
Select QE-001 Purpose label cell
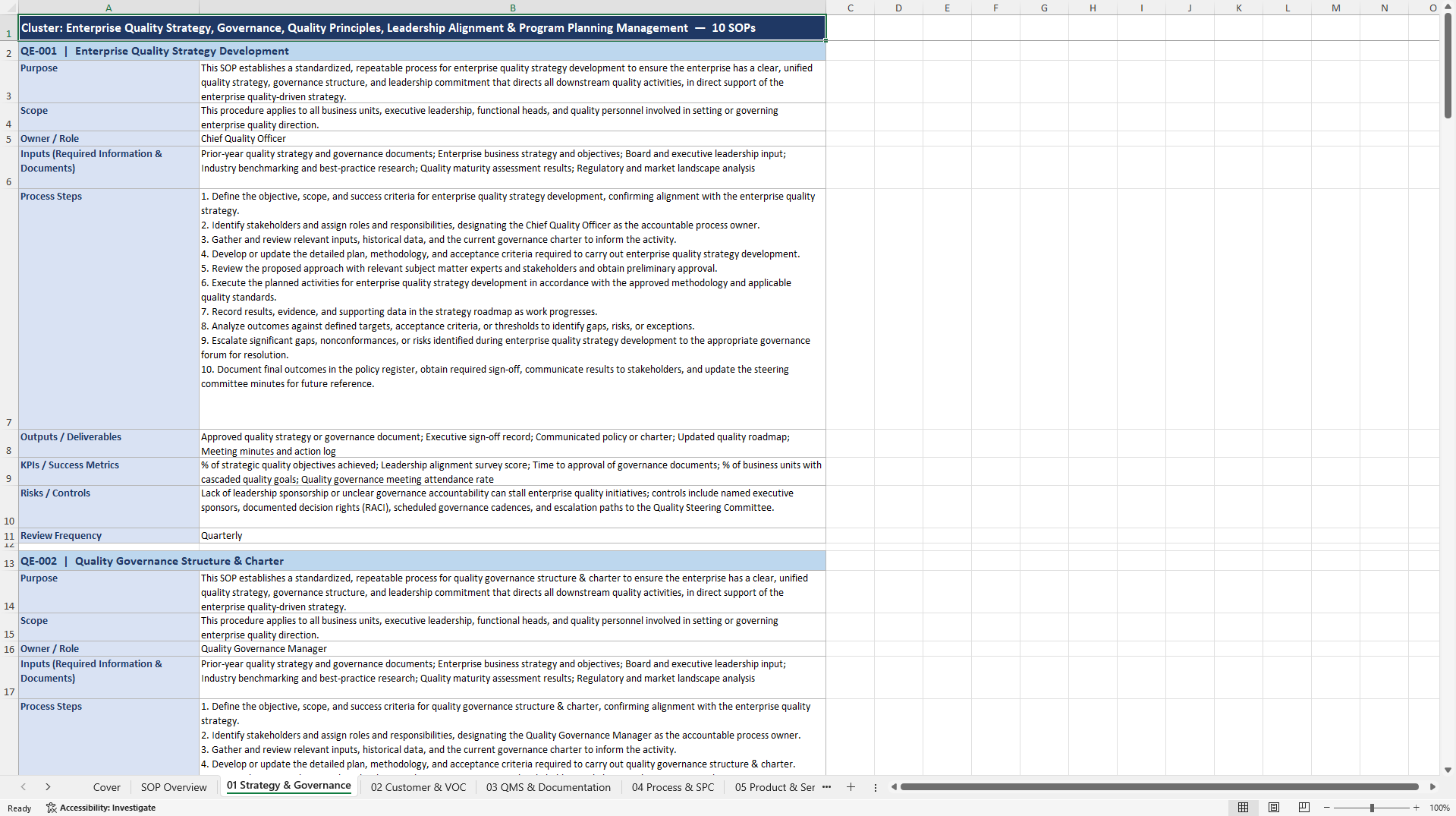pyautogui.click(x=108, y=82)
